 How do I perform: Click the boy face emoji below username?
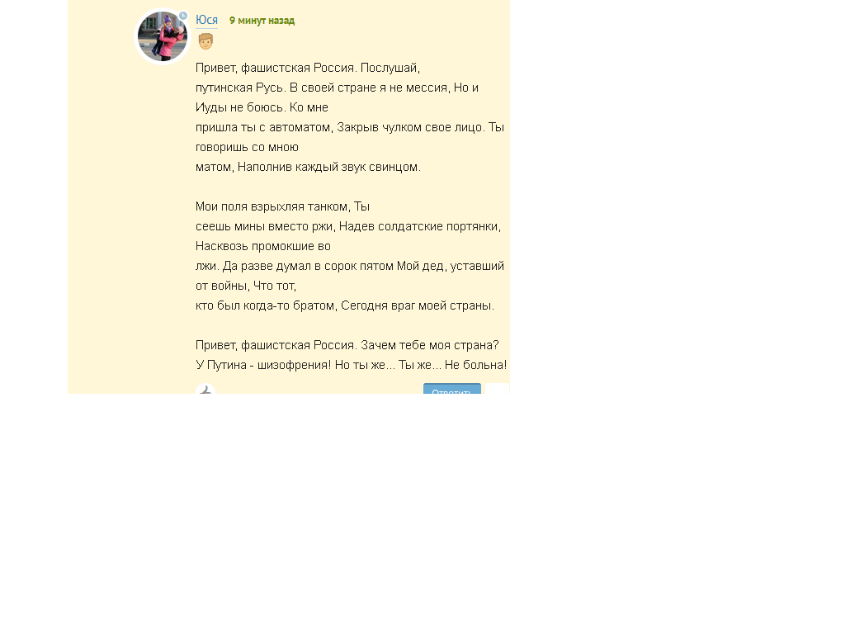click(205, 41)
